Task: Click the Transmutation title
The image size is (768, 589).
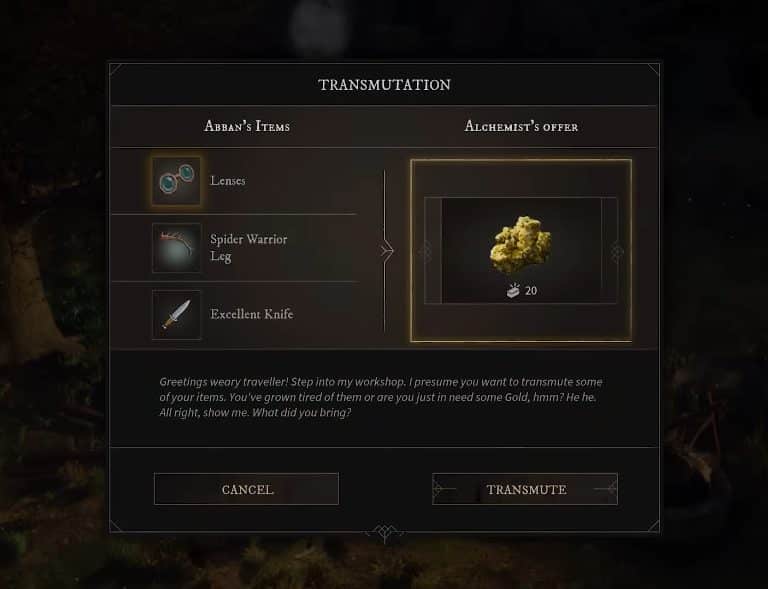Action: point(384,85)
